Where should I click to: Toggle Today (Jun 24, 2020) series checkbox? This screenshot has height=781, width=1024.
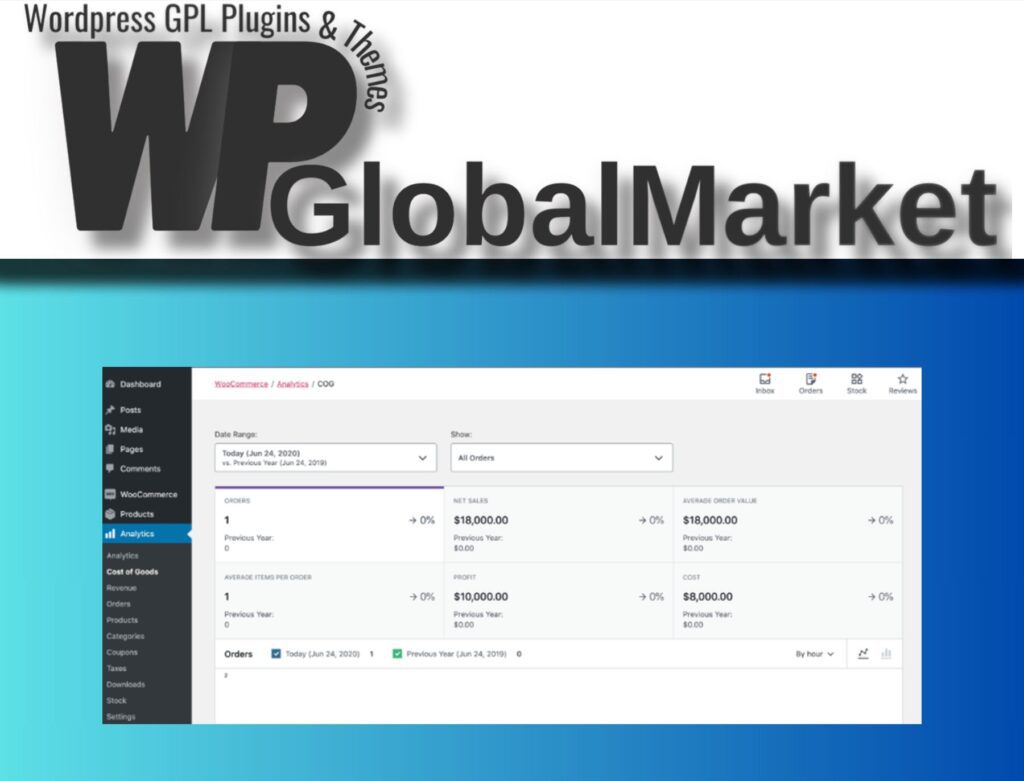click(x=276, y=654)
